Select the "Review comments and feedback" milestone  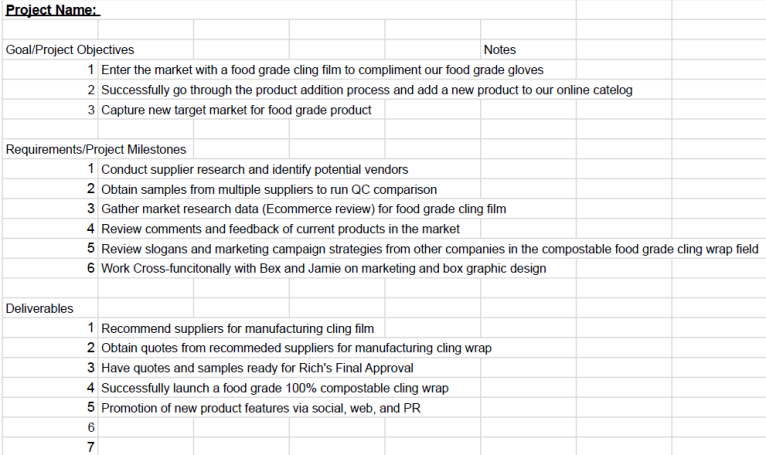(280, 229)
